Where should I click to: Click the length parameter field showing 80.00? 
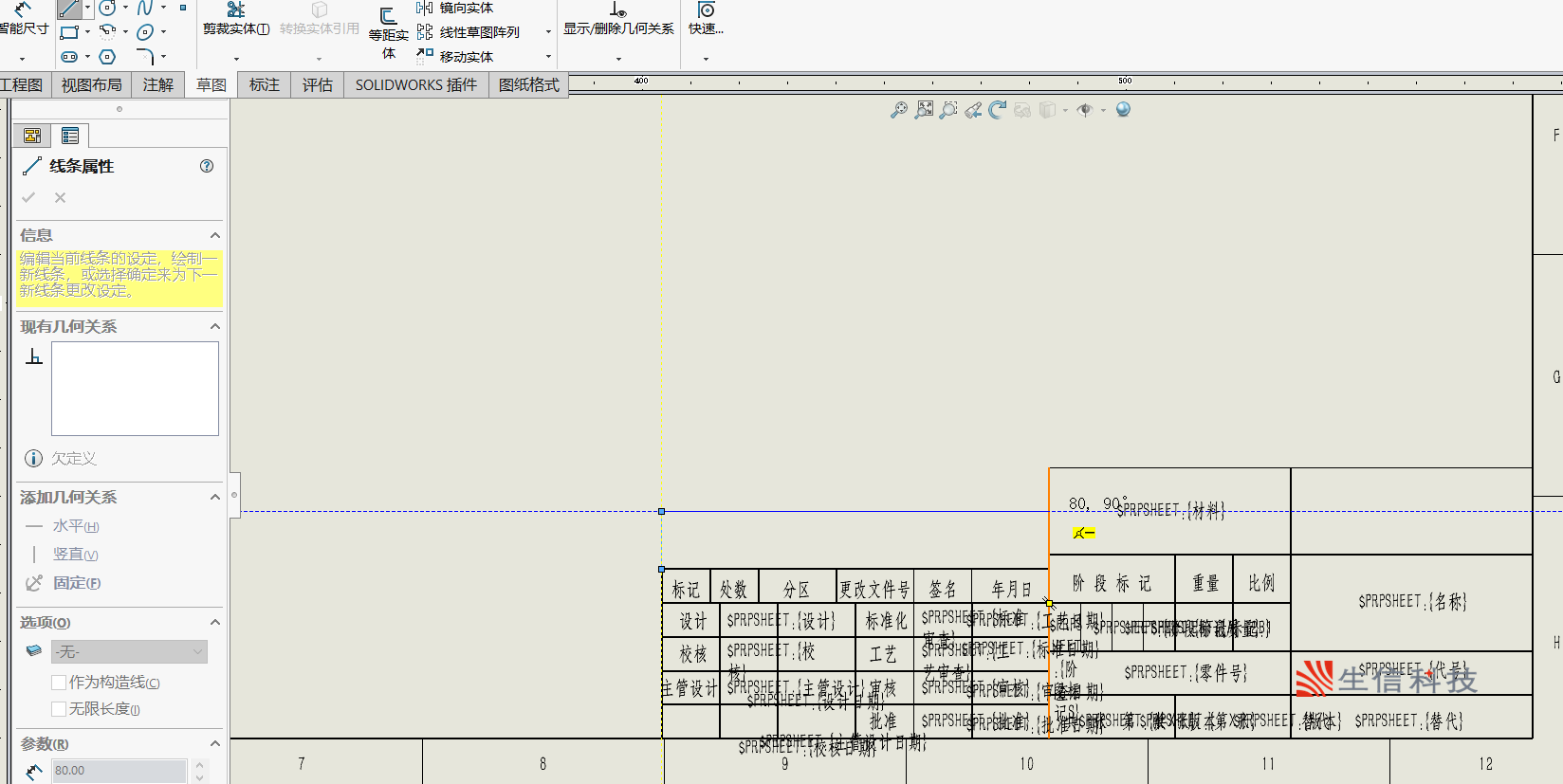coord(119,771)
